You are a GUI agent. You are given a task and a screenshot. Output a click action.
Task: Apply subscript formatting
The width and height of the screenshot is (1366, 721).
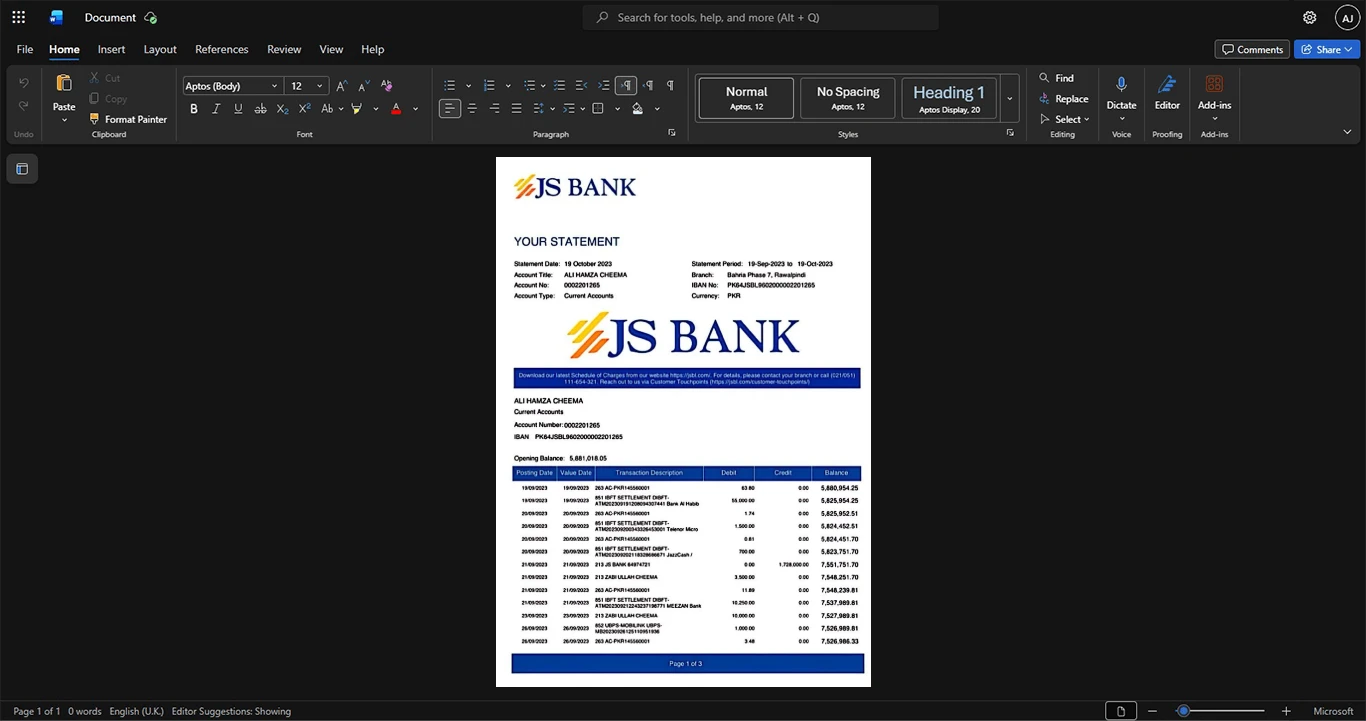click(282, 108)
